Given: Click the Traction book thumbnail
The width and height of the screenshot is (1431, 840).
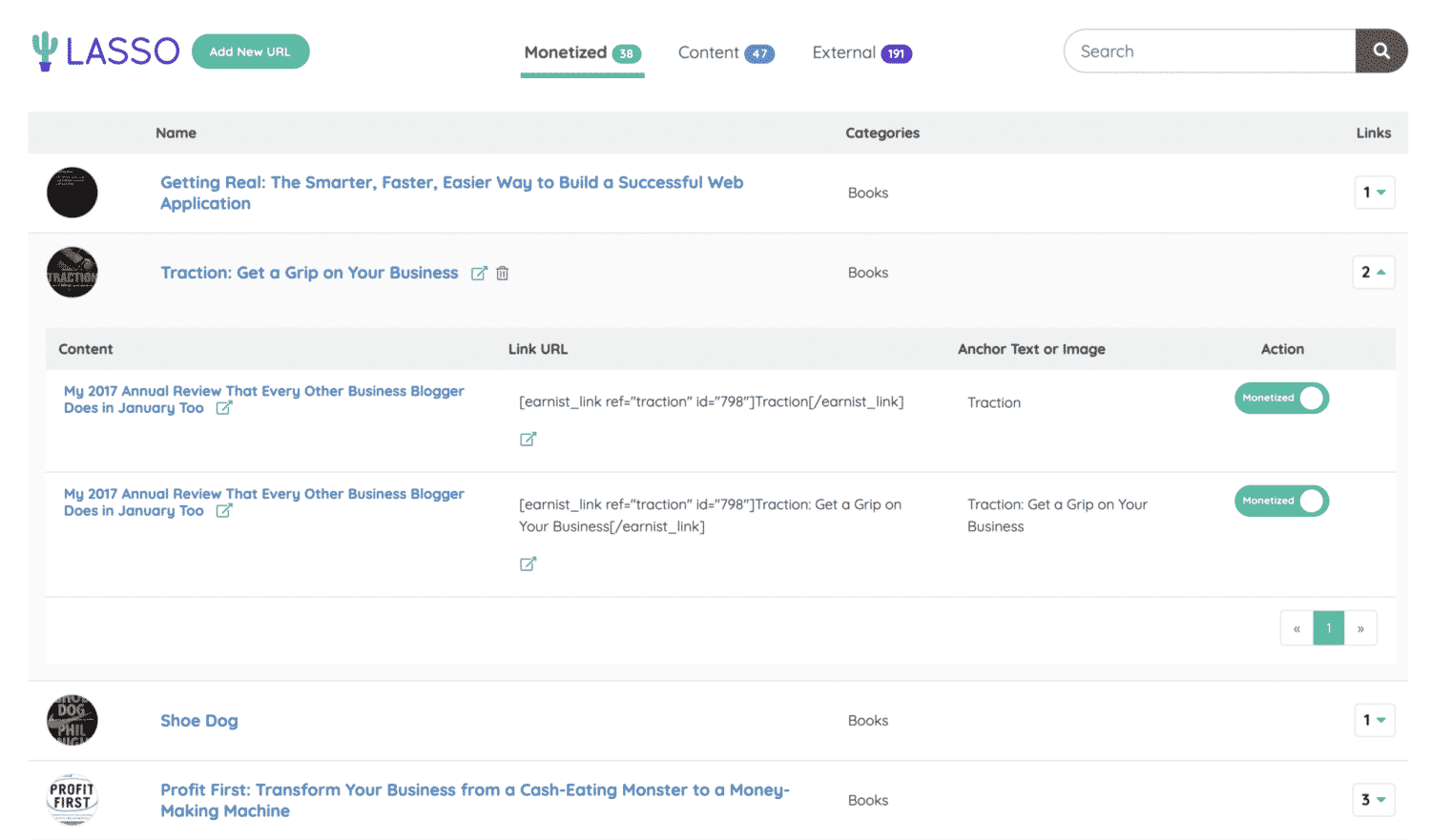Looking at the screenshot, I should click(x=73, y=273).
